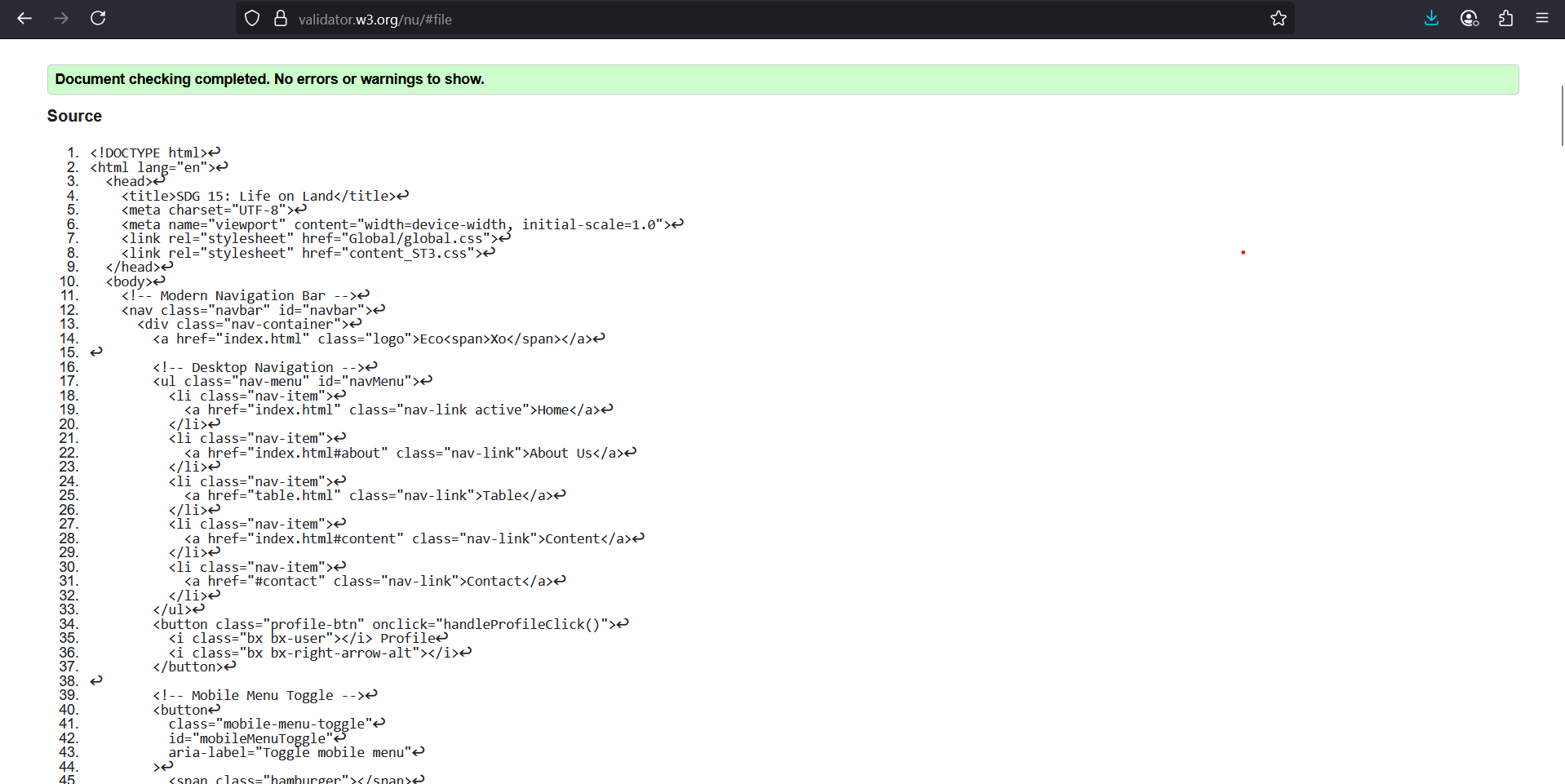Image resolution: width=1565 pixels, height=784 pixels.
Task: Click the vertical scrollbar thumb
Action: [1562, 115]
